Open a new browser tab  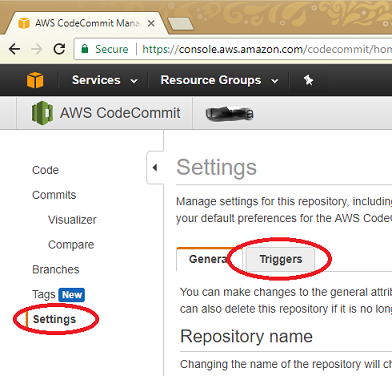click(x=180, y=24)
